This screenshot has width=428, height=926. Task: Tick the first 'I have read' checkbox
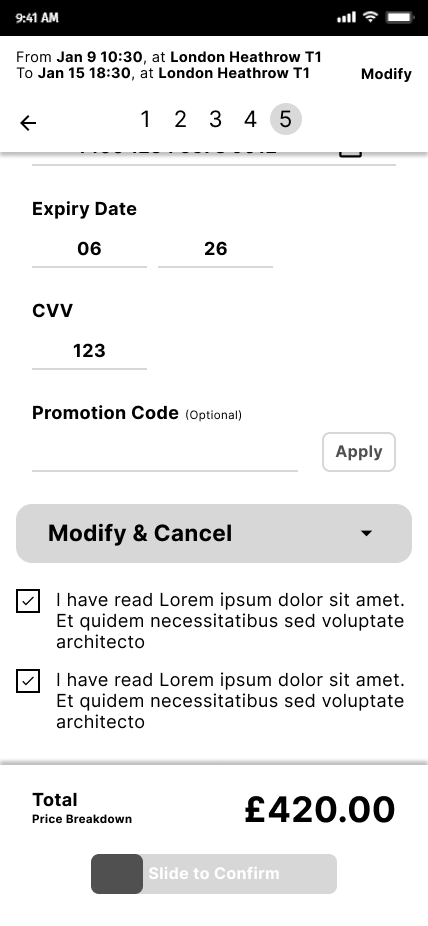[28, 601]
